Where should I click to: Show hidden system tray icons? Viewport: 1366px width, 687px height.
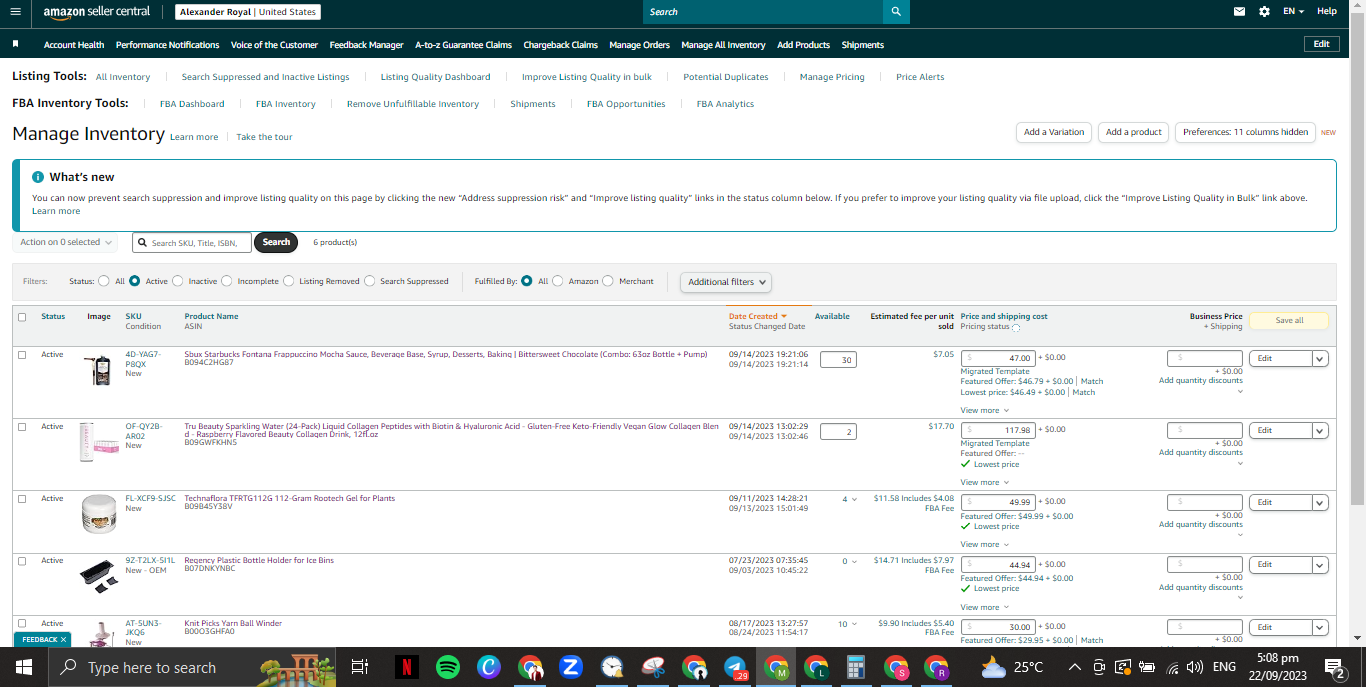point(1075,667)
